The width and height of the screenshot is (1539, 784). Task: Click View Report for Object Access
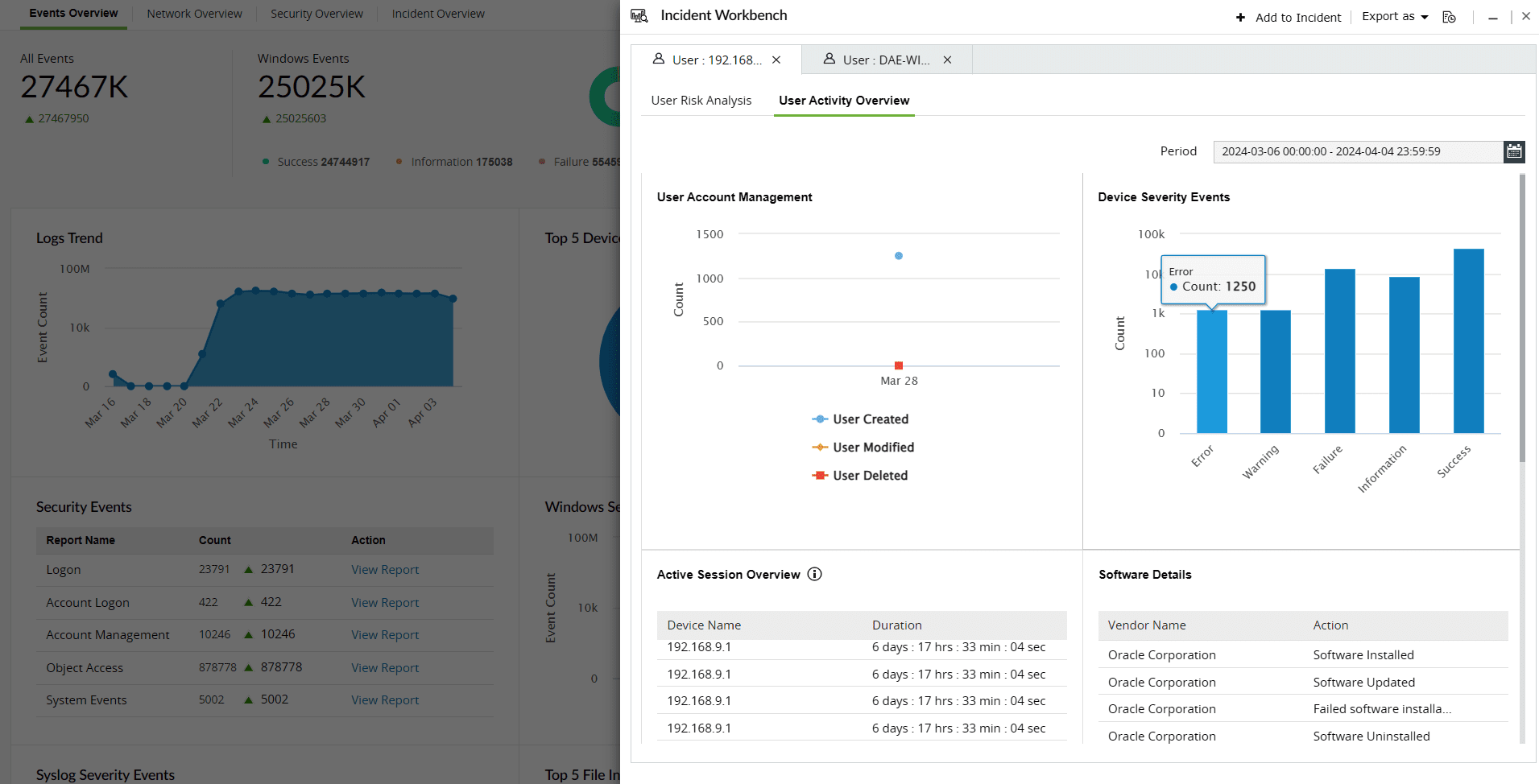point(385,668)
